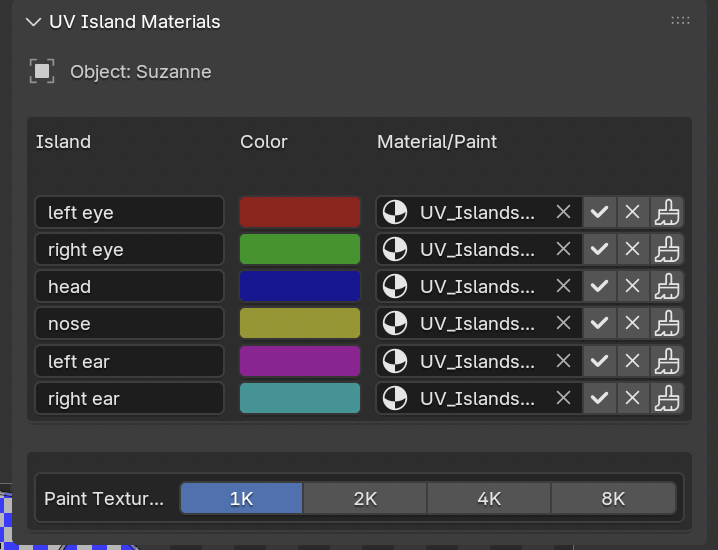Click the paint brush icon for left eye
The height and width of the screenshot is (550, 718).
pyautogui.click(x=667, y=212)
